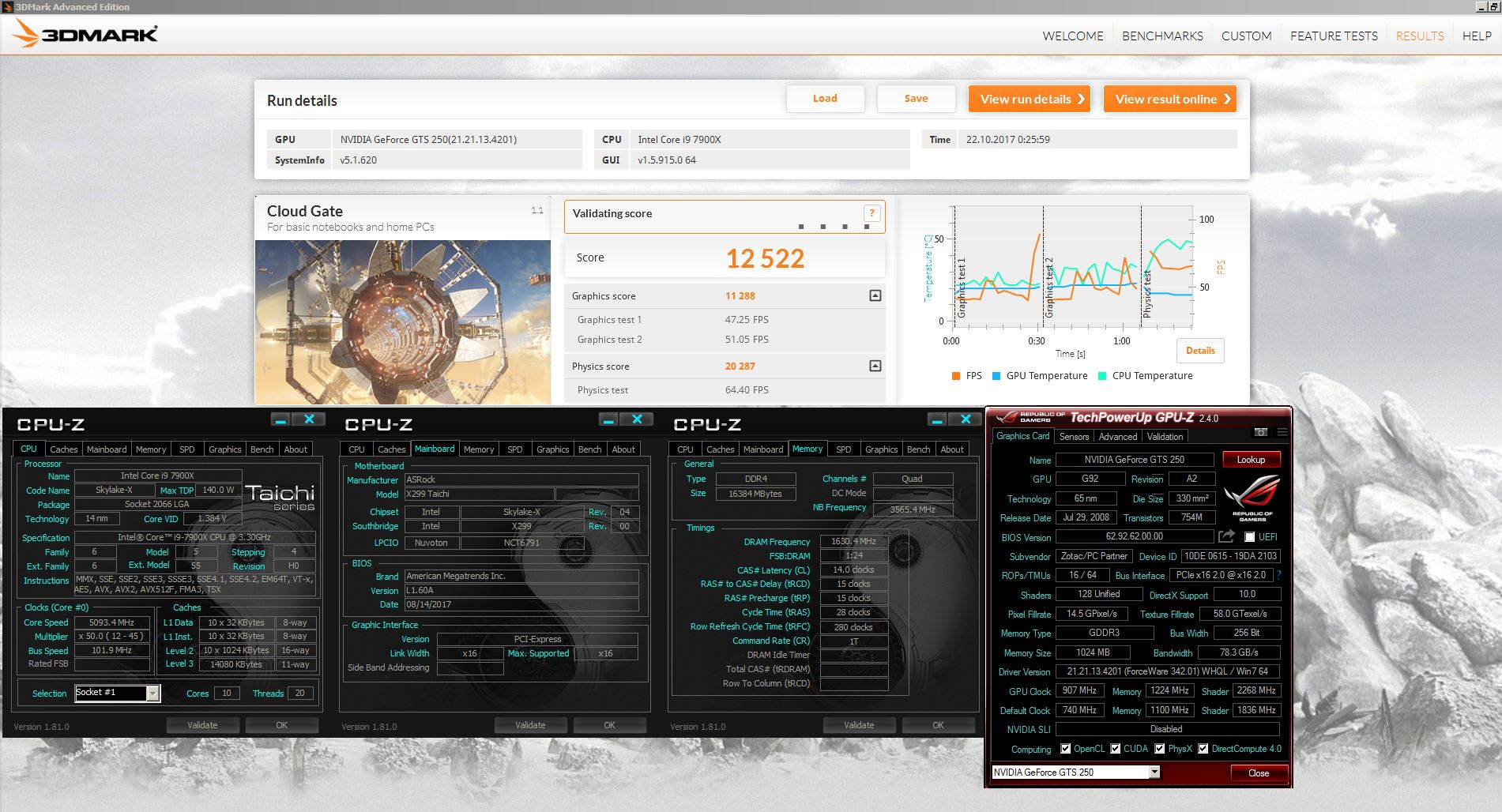The width and height of the screenshot is (1502, 812).
Task: Open About tab in the rightmost CPU-Z window
Action: (x=952, y=449)
